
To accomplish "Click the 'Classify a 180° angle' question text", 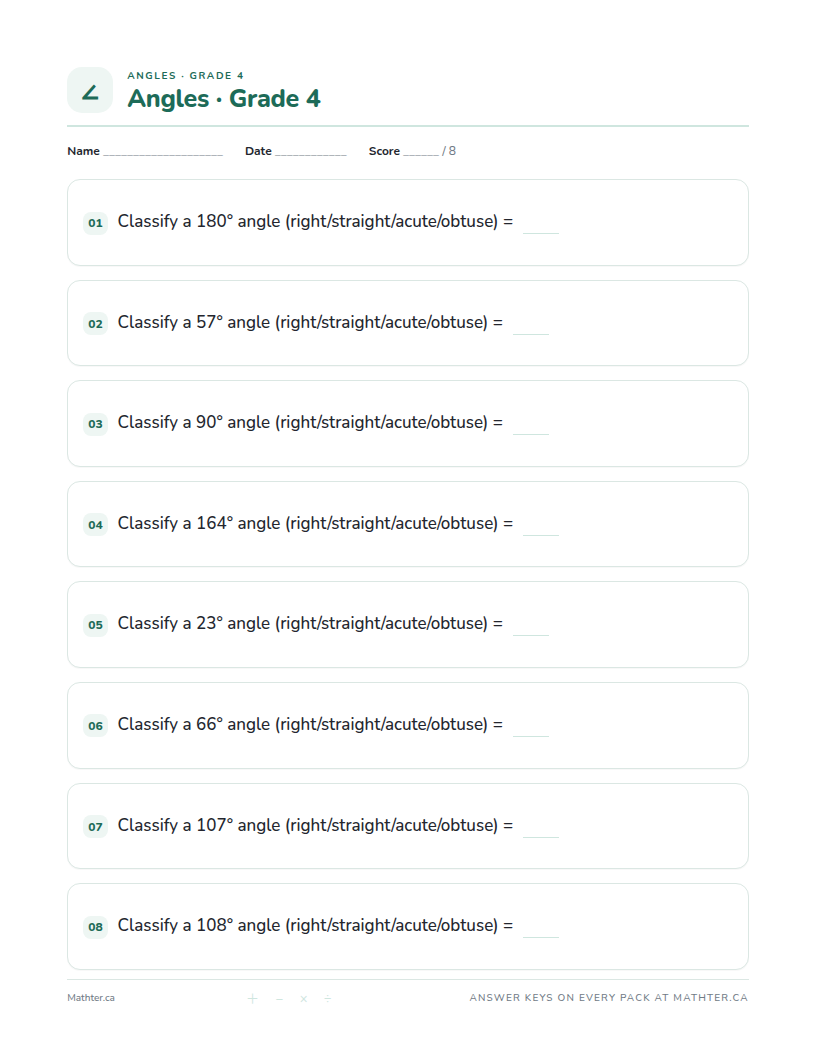I will coord(315,222).
